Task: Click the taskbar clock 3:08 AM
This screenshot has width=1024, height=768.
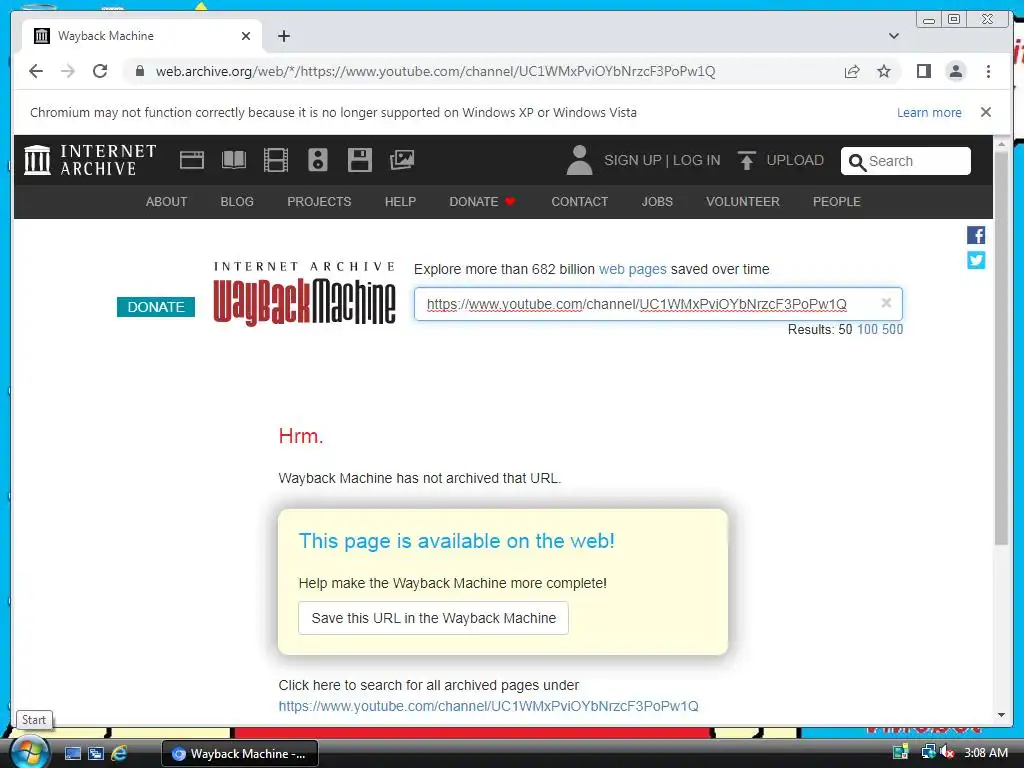Action: 985,752
